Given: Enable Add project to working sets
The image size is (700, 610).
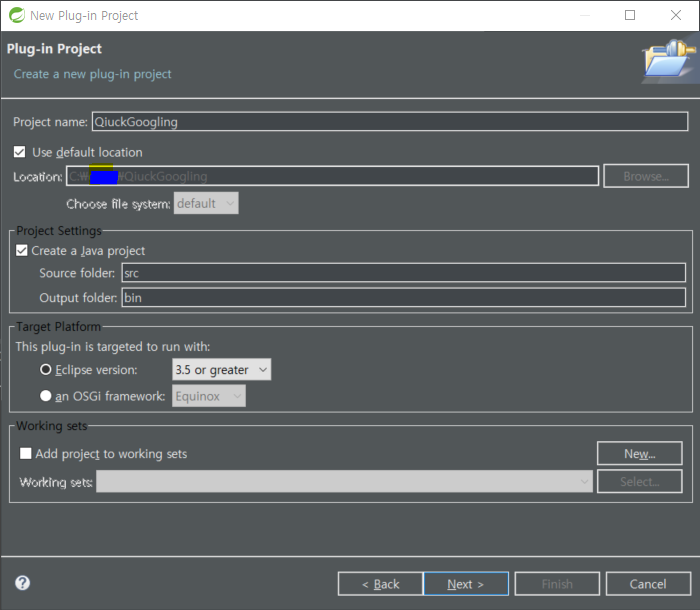Looking at the screenshot, I should tap(26, 454).
